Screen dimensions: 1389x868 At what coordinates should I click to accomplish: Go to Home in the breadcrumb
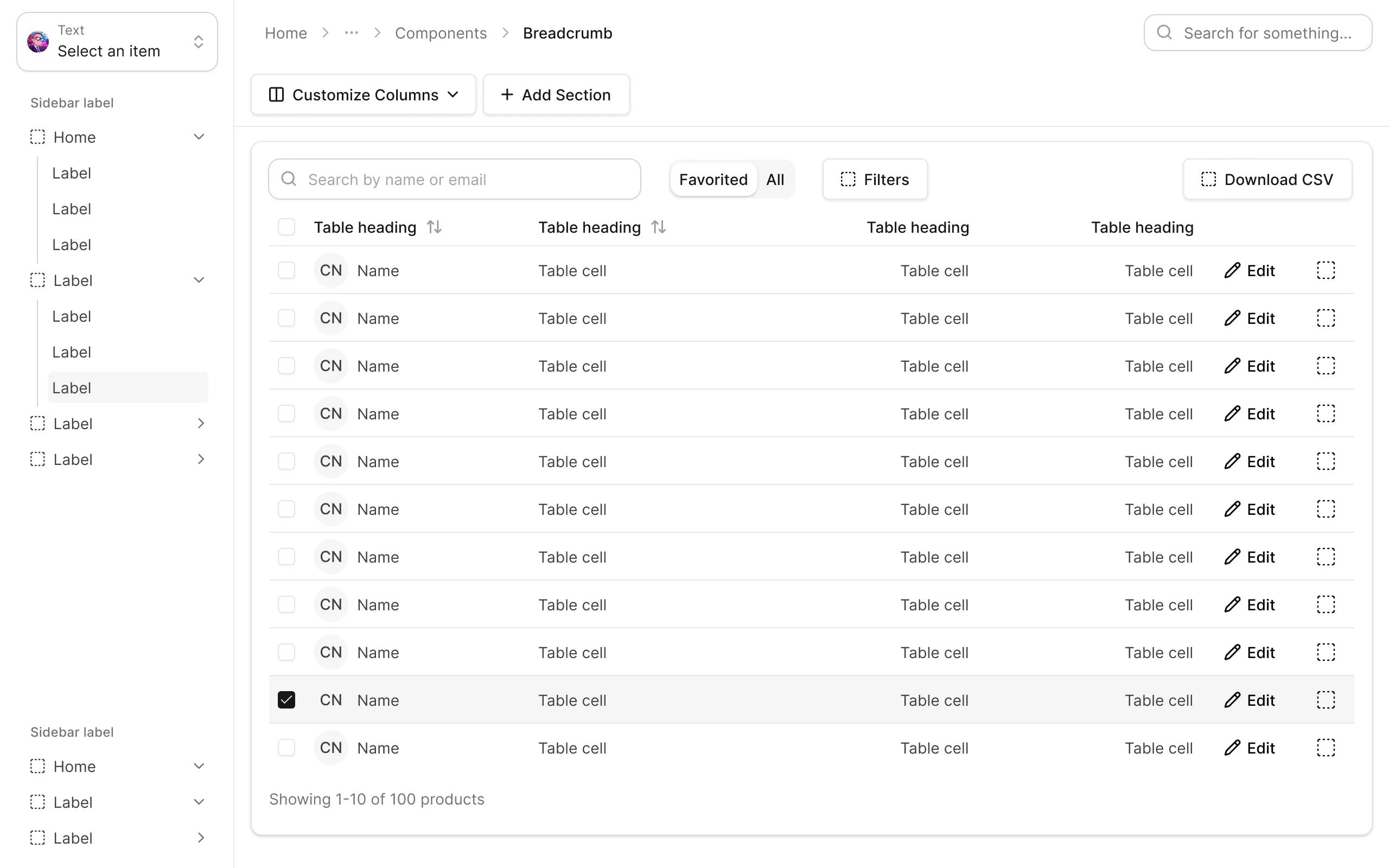pos(286,33)
